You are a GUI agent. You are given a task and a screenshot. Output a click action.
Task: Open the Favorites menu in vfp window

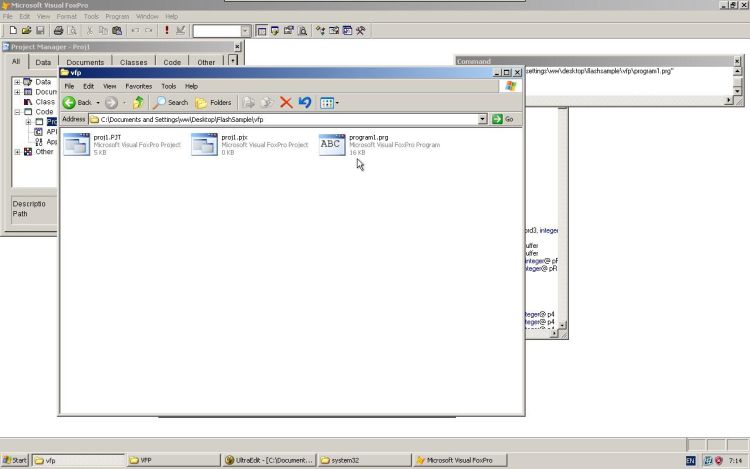pos(139,87)
